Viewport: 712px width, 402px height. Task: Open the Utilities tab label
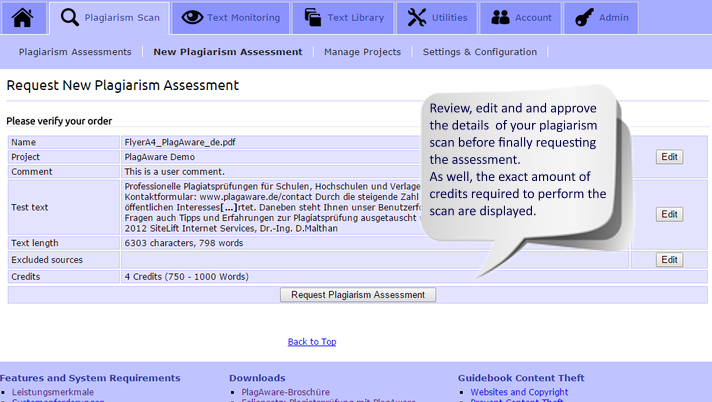point(449,18)
